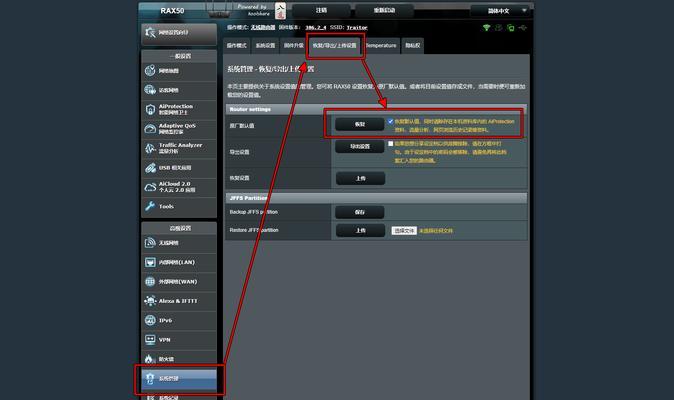The image size is (674, 400).
Task: Switch to the System settings tab
Action: tap(265, 46)
